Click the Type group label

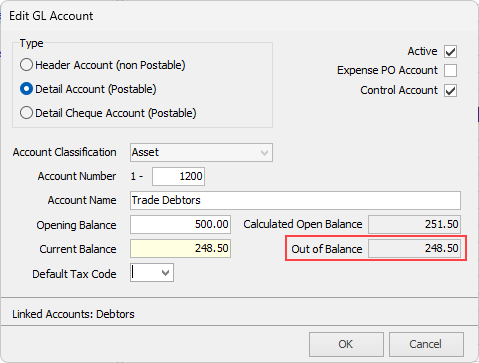(x=31, y=43)
